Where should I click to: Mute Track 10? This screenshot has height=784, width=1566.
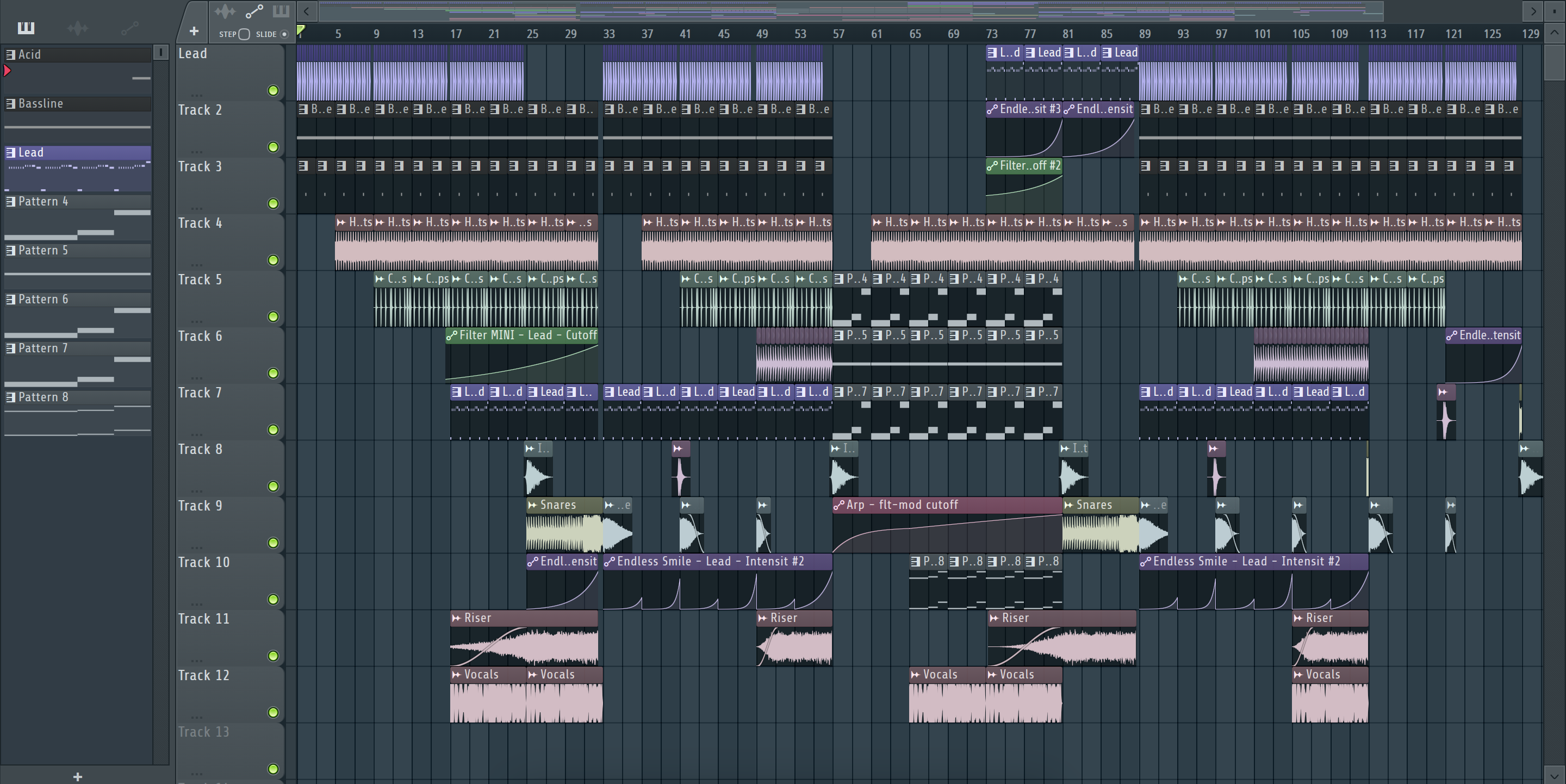273,599
